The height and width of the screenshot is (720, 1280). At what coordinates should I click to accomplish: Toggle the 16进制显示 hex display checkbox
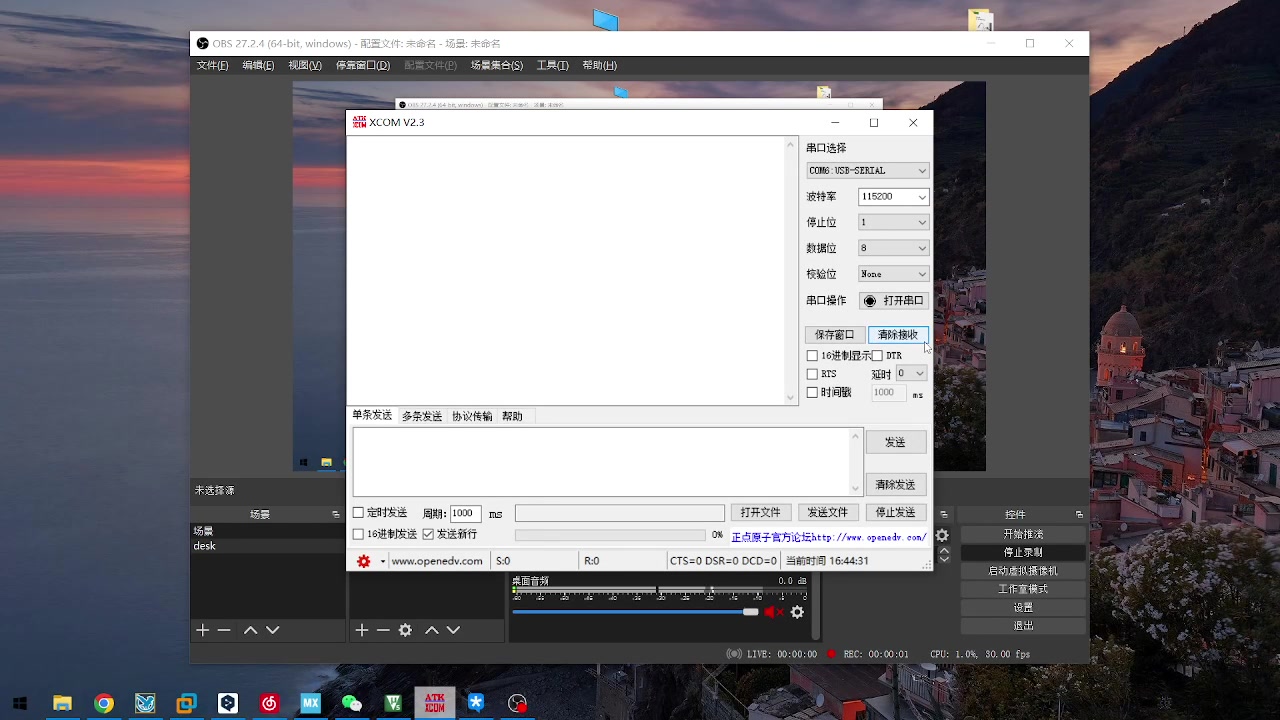pyautogui.click(x=812, y=356)
